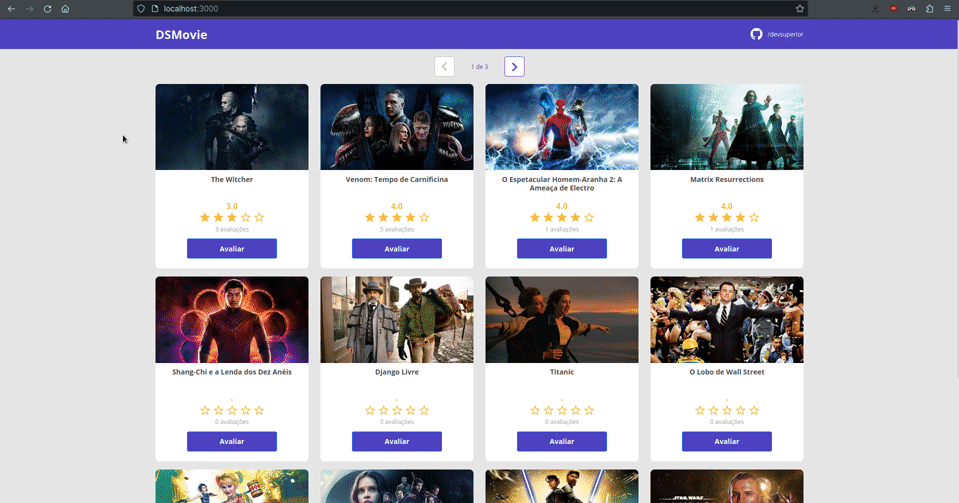The height and width of the screenshot is (503, 959).
Task: Click Avaliar for Venom: Tempo de Carnificina
Action: pyautogui.click(x=397, y=248)
